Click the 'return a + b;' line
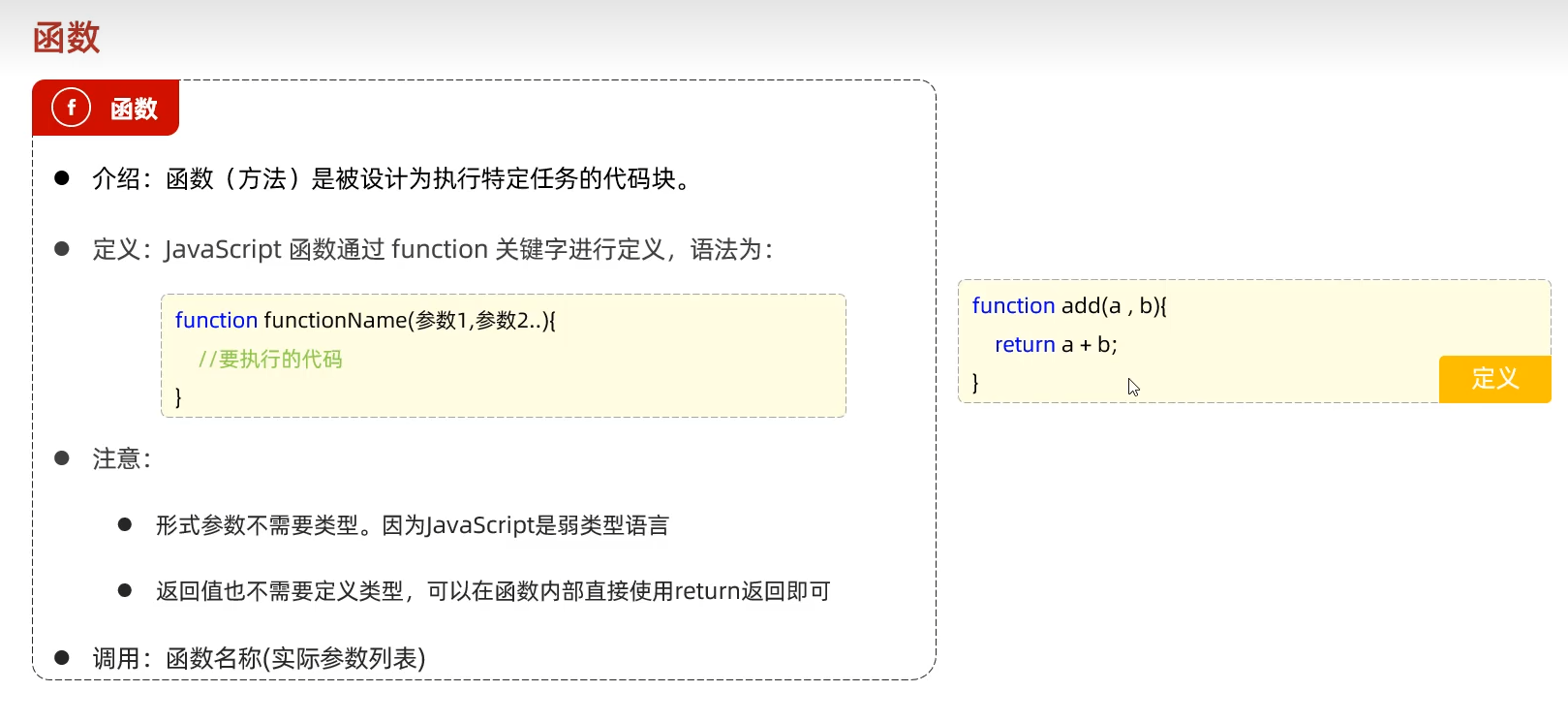This screenshot has width=1568, height=723. click(1056, 345)
